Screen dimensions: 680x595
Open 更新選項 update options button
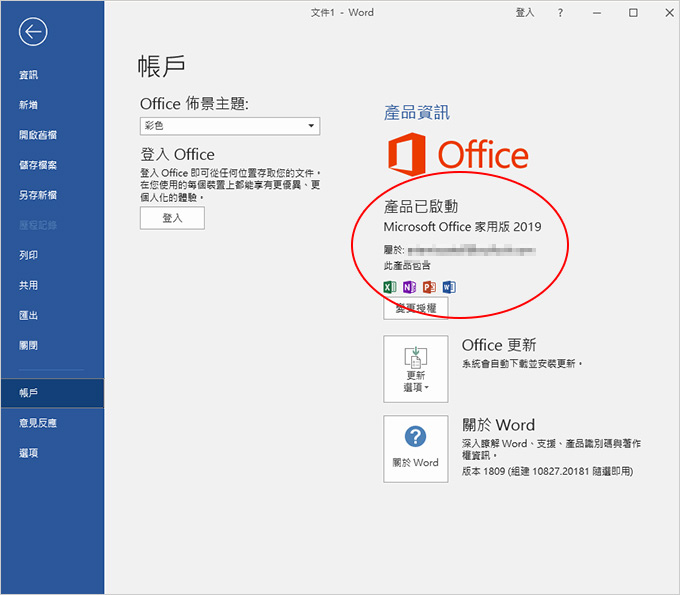click(x=416, y=369)
